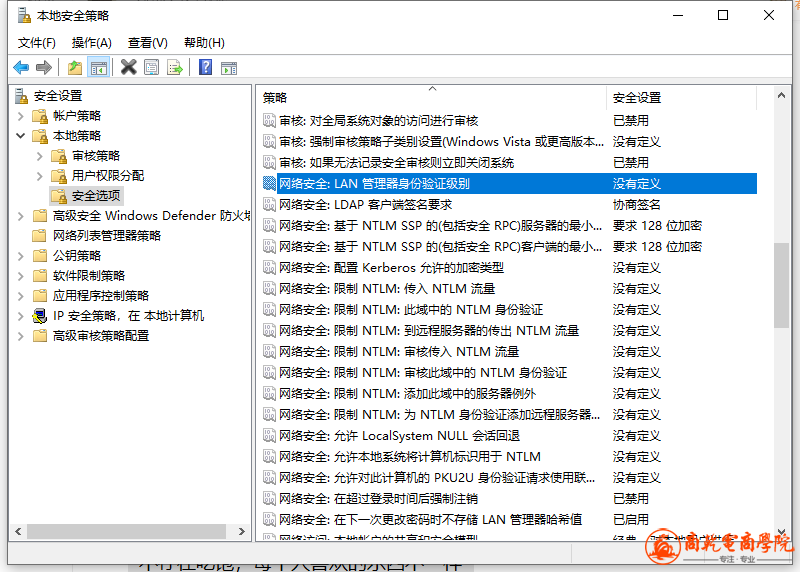Select 限制 NTLM: 添加此域中的服务器例外 row
800x572 pixels.
coord(510,393)
